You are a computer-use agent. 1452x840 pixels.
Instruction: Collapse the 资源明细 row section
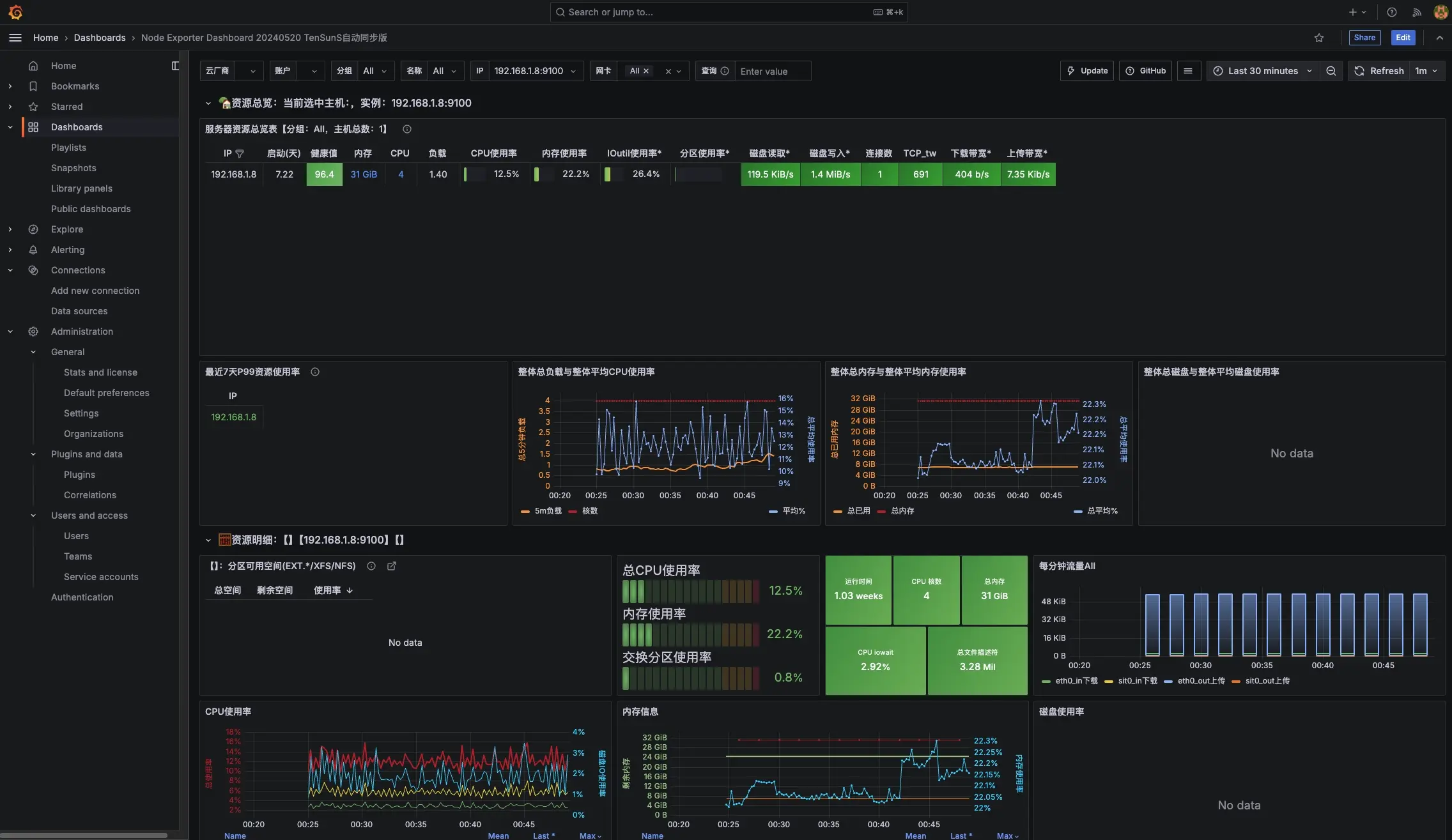point(208,540)
